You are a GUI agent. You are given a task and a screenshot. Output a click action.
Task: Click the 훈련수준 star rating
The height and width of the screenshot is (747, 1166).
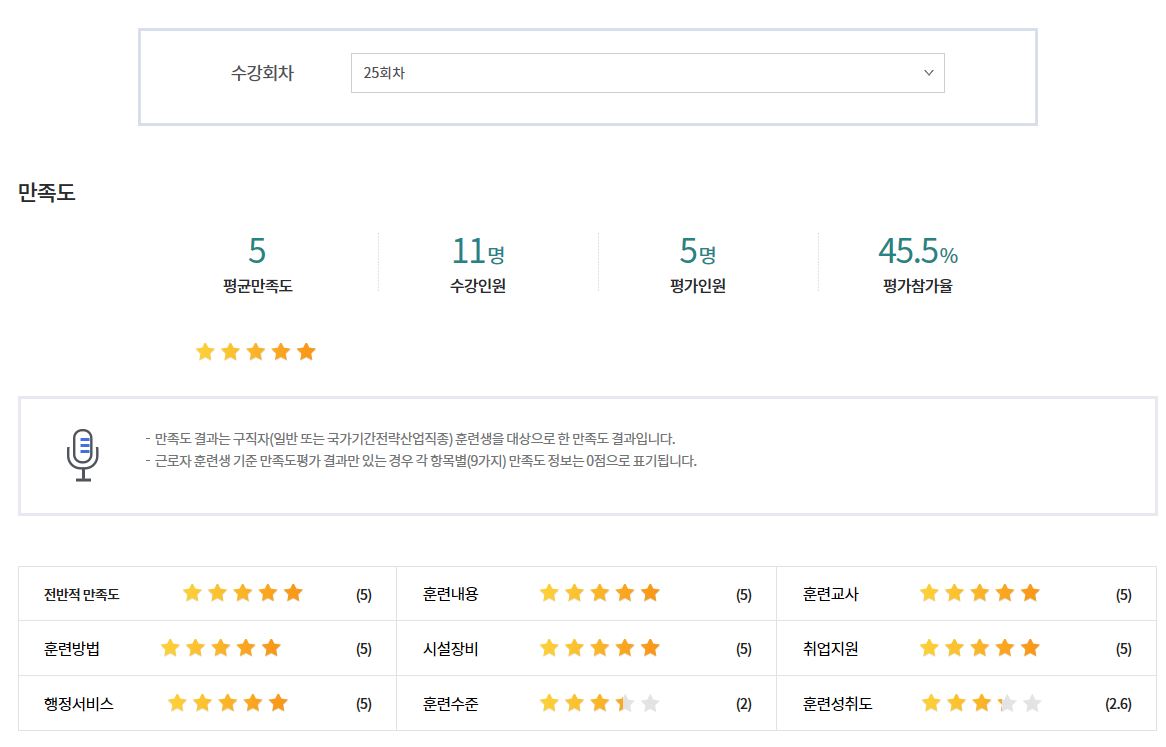[x=600, y=703]
